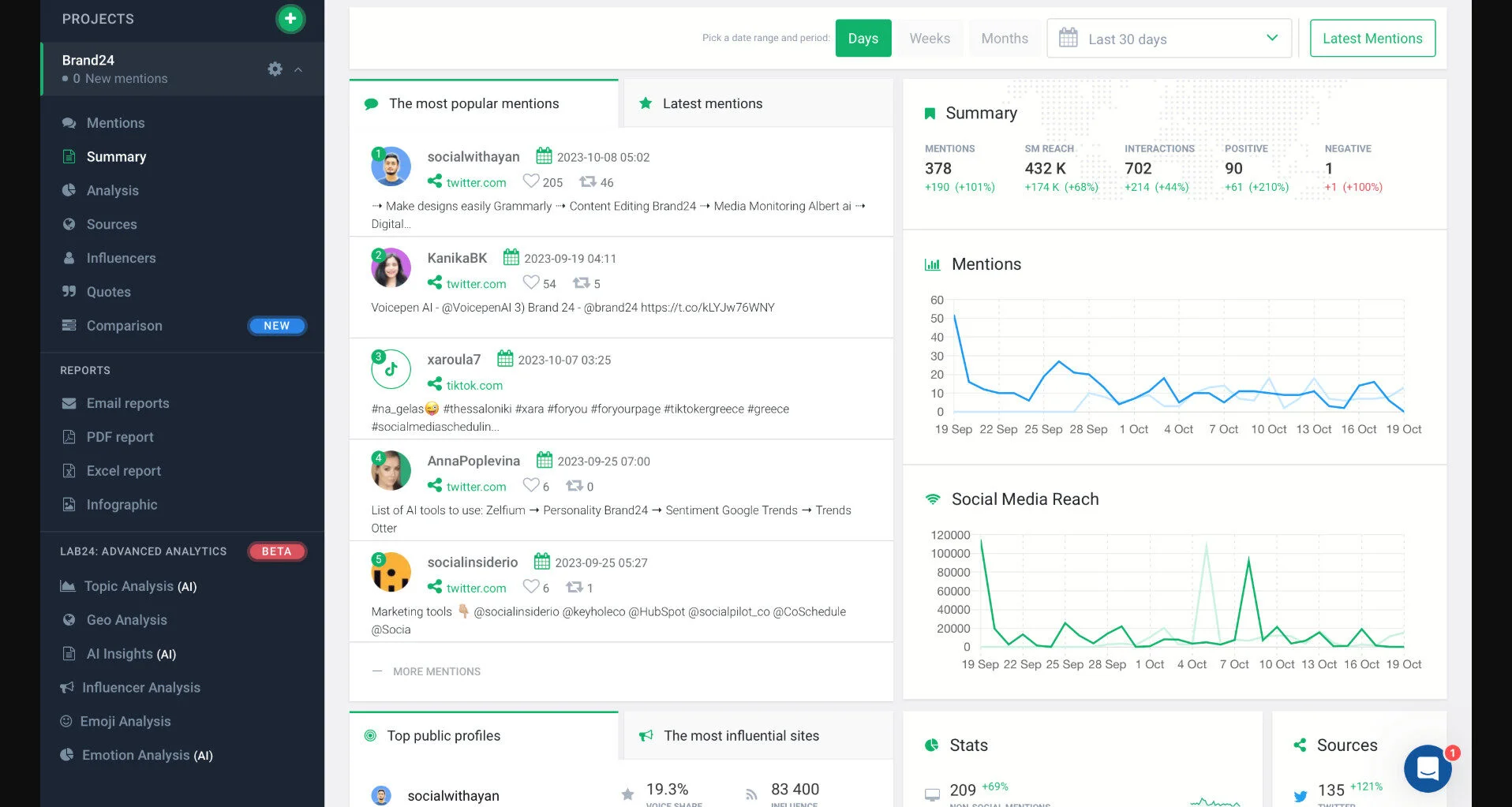
Task: Click Twitter bird icon in Sources
Action: pos(1300,796)
